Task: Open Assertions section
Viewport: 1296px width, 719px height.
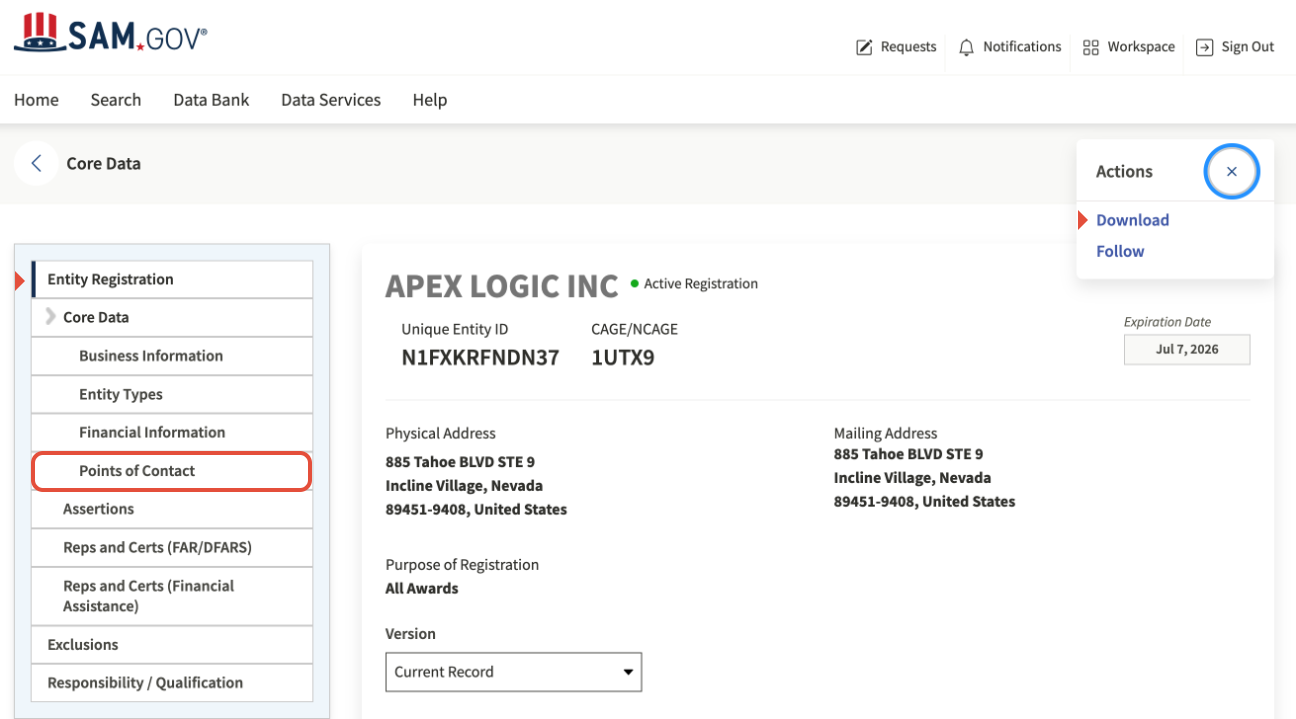Action: [x=172, y=509]
